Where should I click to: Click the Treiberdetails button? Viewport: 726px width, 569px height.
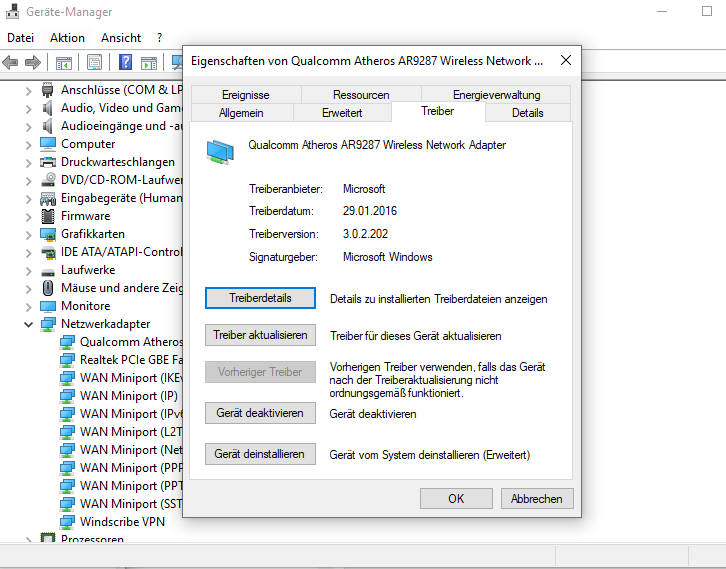[x=260, y=298]
